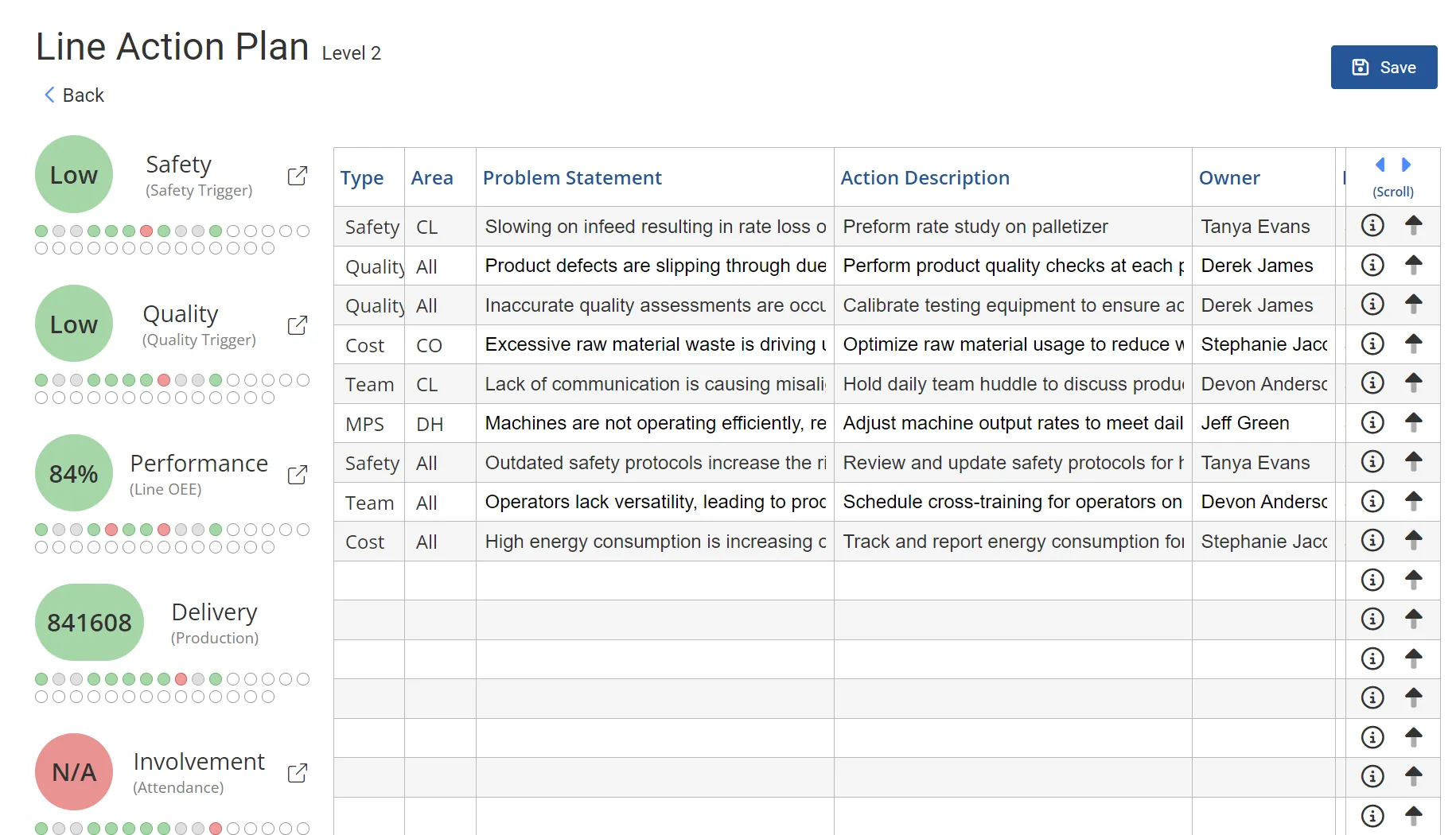The height and width of the screenshot is (835, 1456).
Task: Open Involvement Attendance pop-out icon
Action: click(x=297, y=773)
